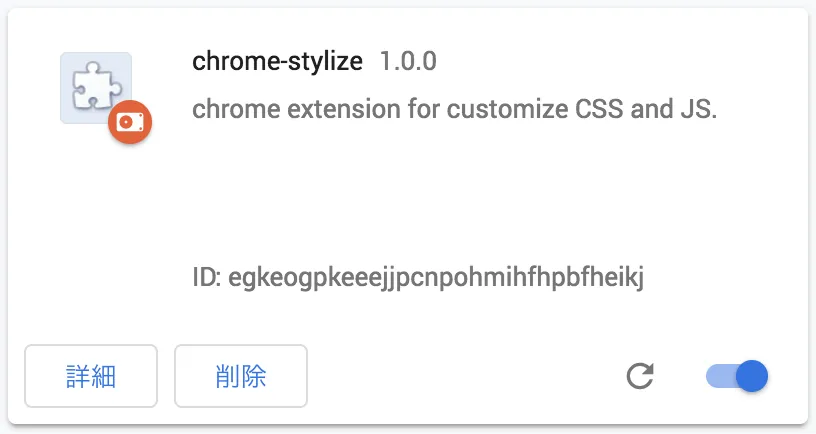Click the word "JS." in description

(x=698, y=109)
